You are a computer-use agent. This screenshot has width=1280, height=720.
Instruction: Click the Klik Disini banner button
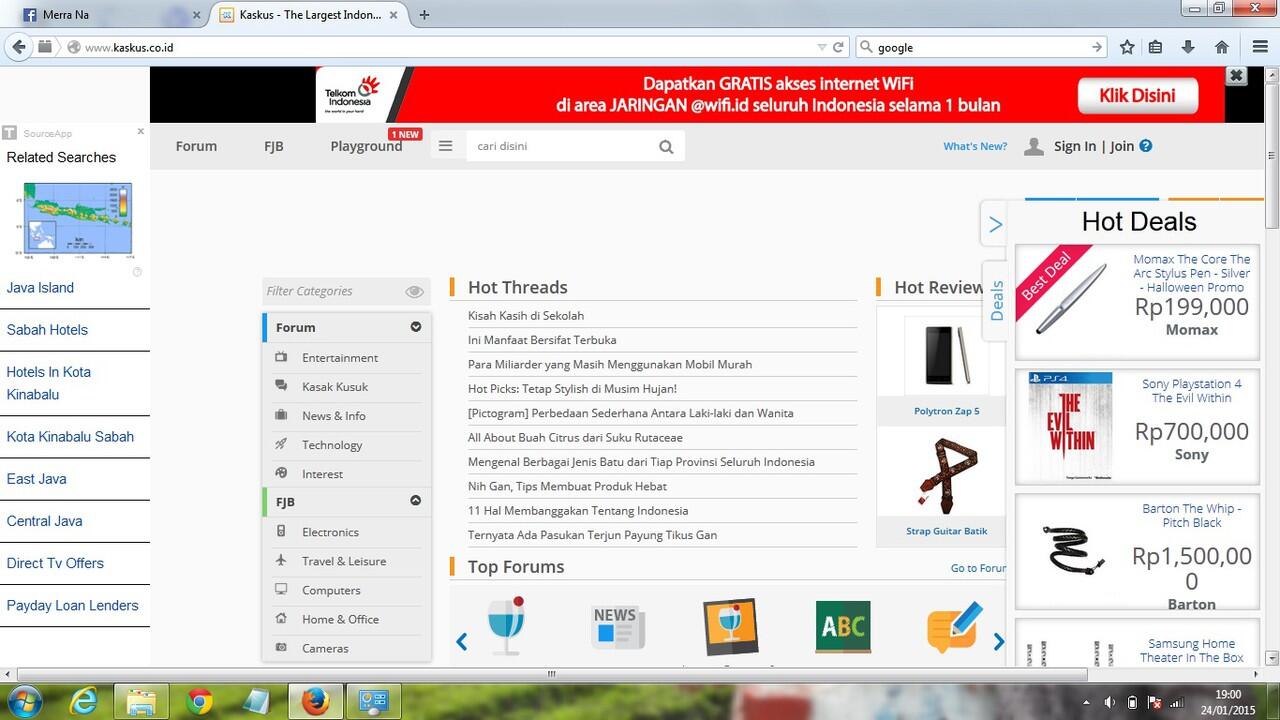(x=1138, y=96)
